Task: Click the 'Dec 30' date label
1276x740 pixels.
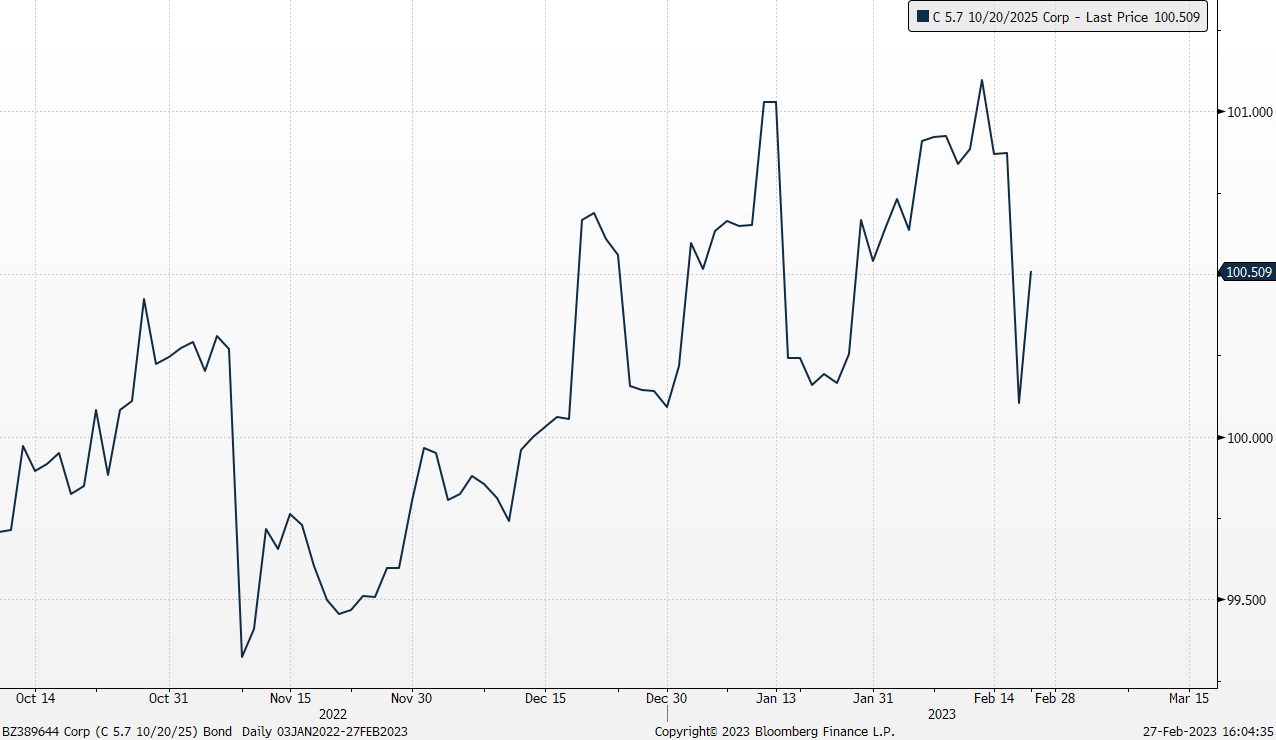Action: (x=666, y=698)
